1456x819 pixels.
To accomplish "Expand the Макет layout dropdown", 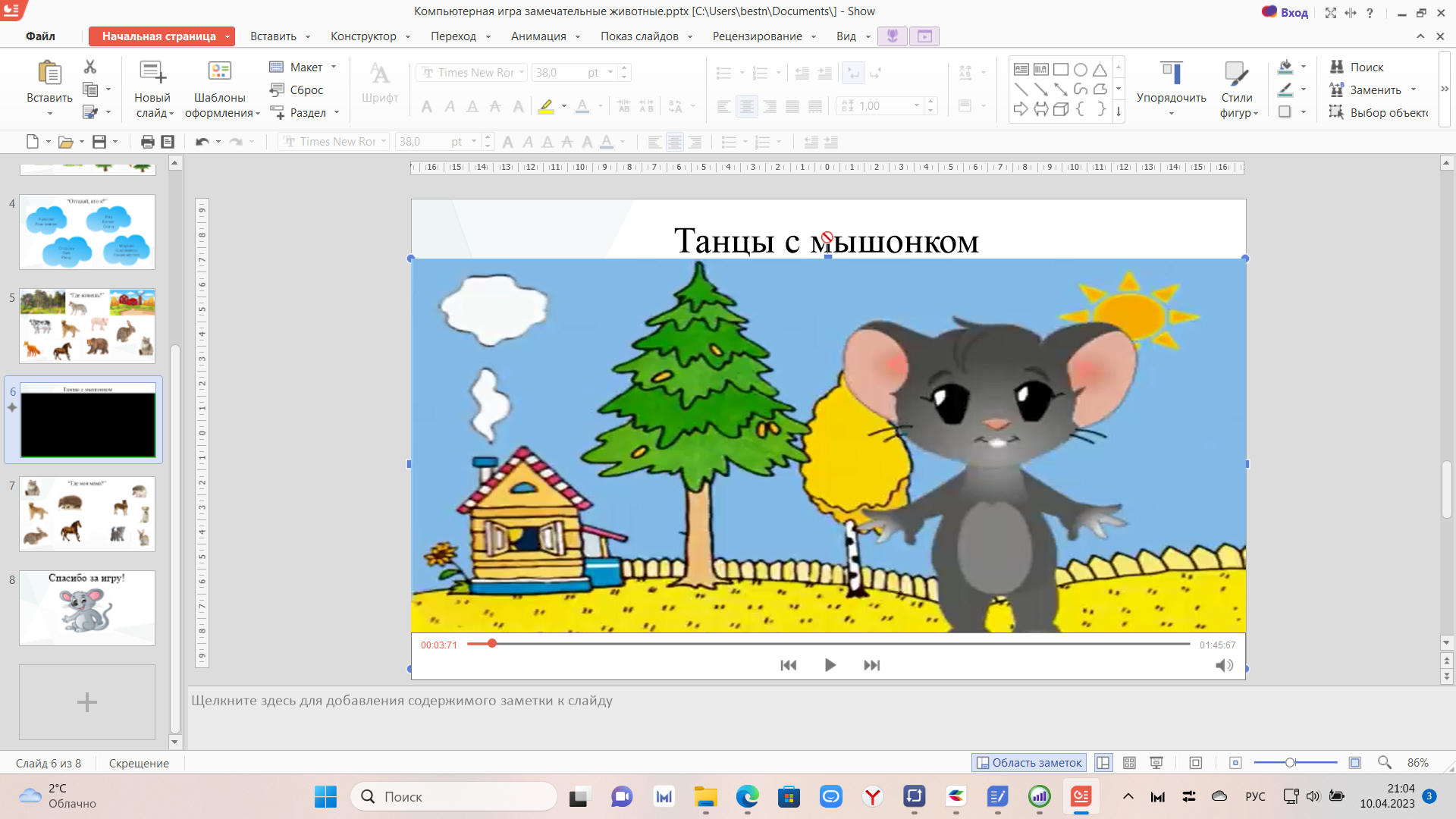I will pyautogui.click(x=333, y=67).
